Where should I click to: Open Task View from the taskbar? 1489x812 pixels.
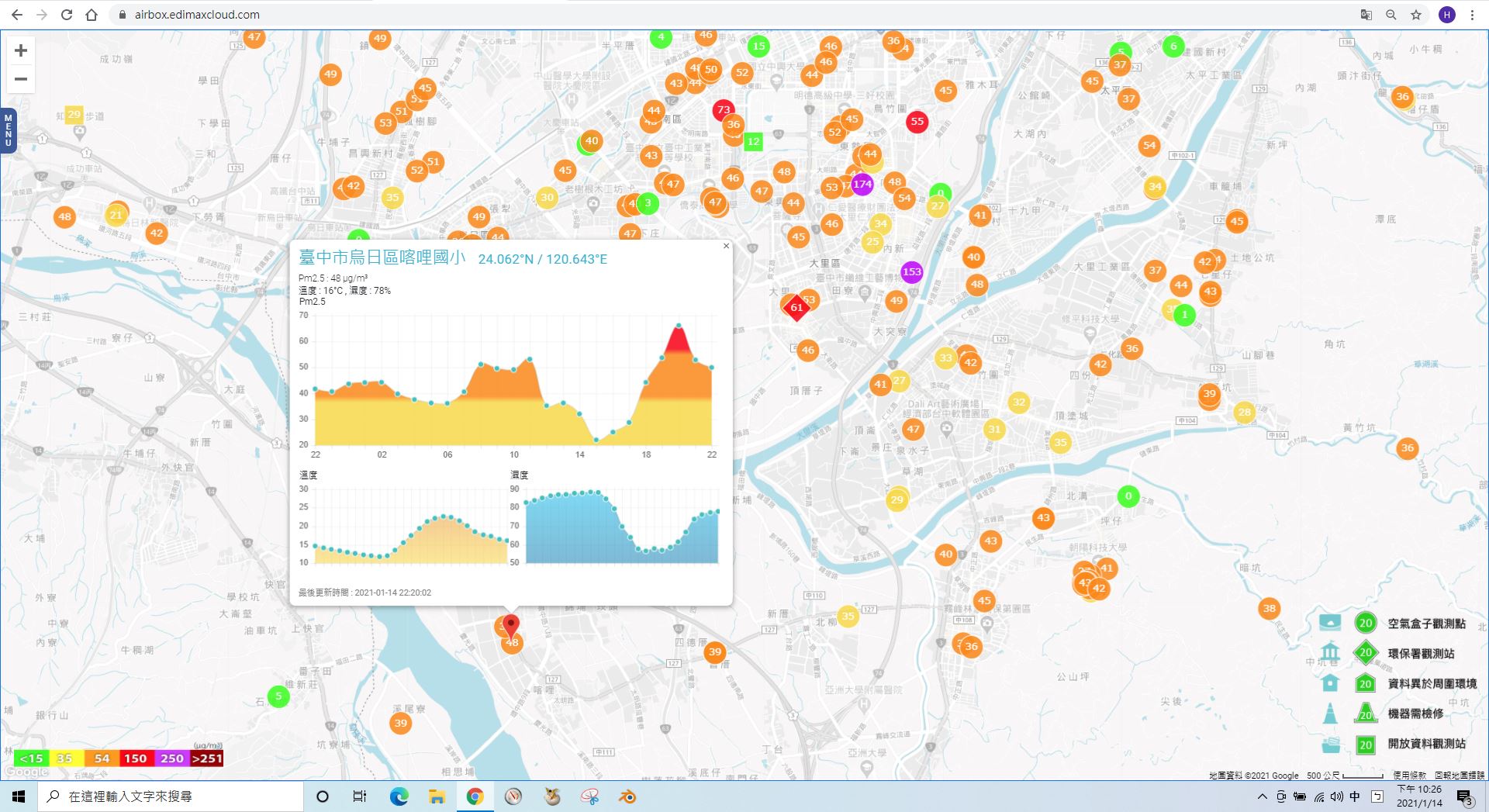(360, 796)
